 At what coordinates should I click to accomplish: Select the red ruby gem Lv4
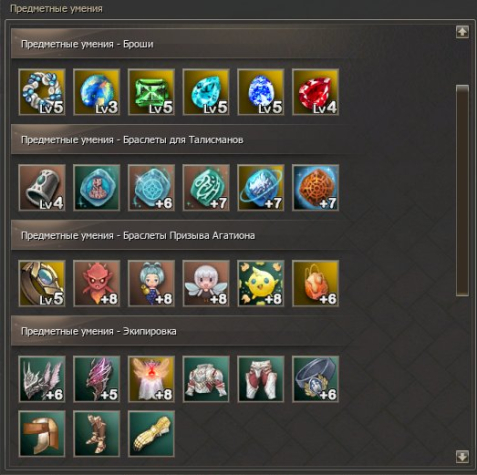pyautogui.click(x=315, y=92)
